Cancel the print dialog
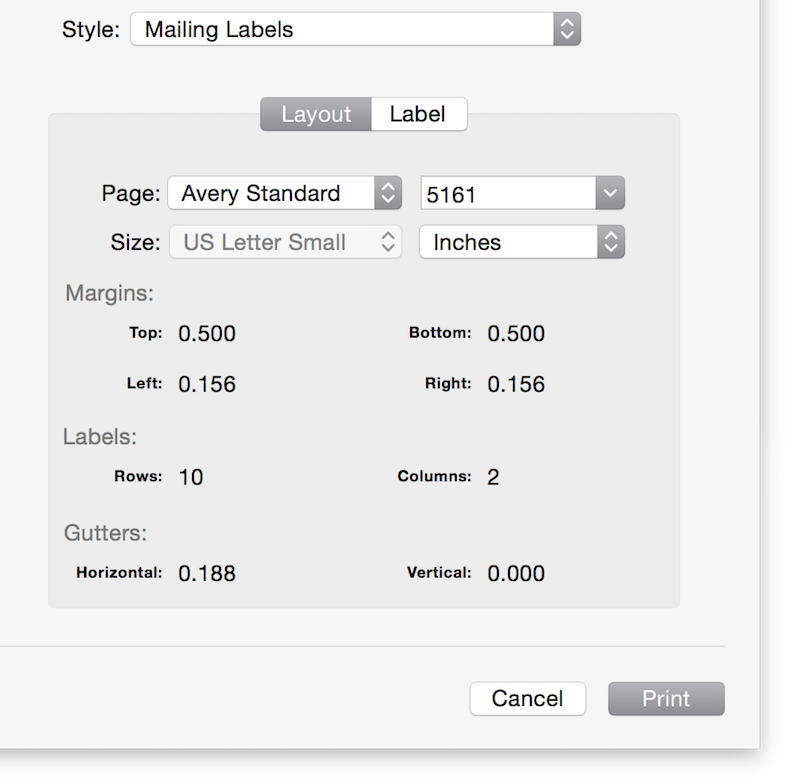 coord(528,698)
